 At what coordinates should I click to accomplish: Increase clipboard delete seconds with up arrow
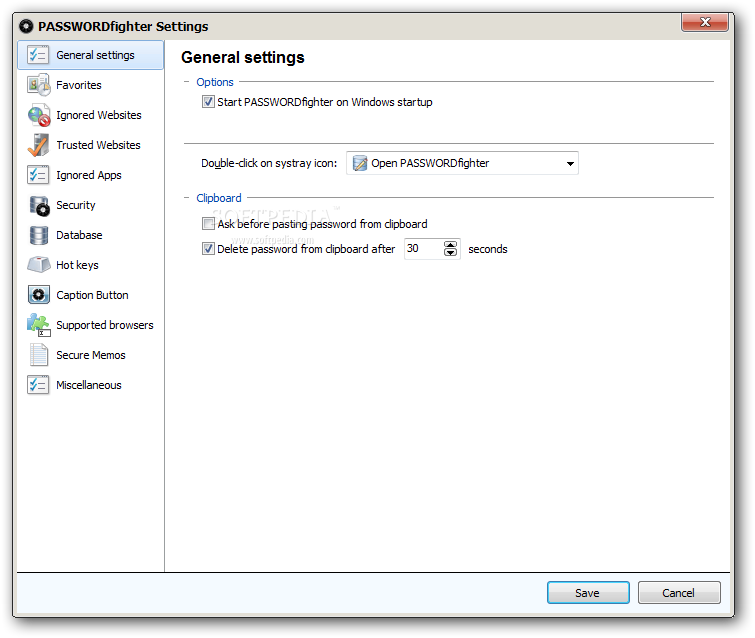(450, 245)
